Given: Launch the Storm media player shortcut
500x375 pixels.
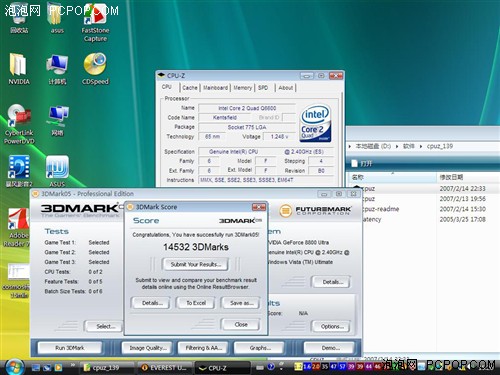Looking at the screenshot, I should (x=19, y=171).
